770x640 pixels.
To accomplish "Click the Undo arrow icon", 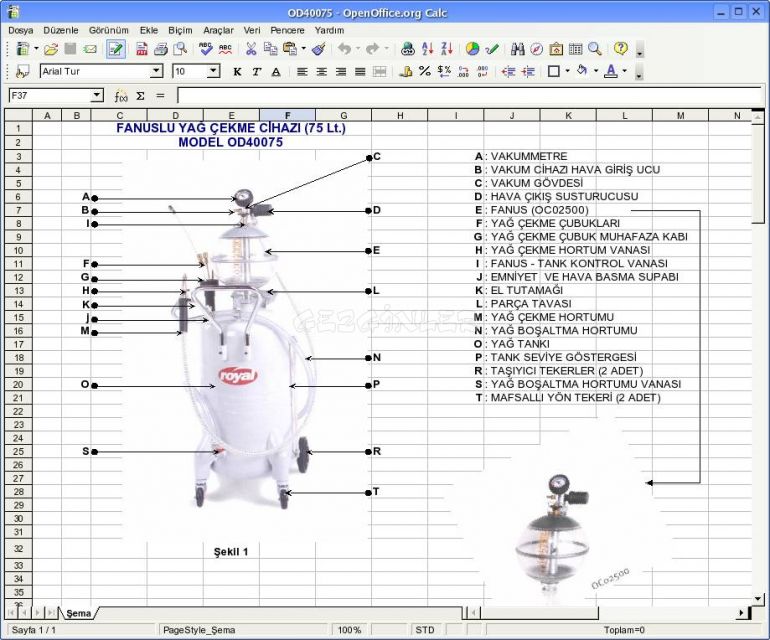I will [344, 49].
